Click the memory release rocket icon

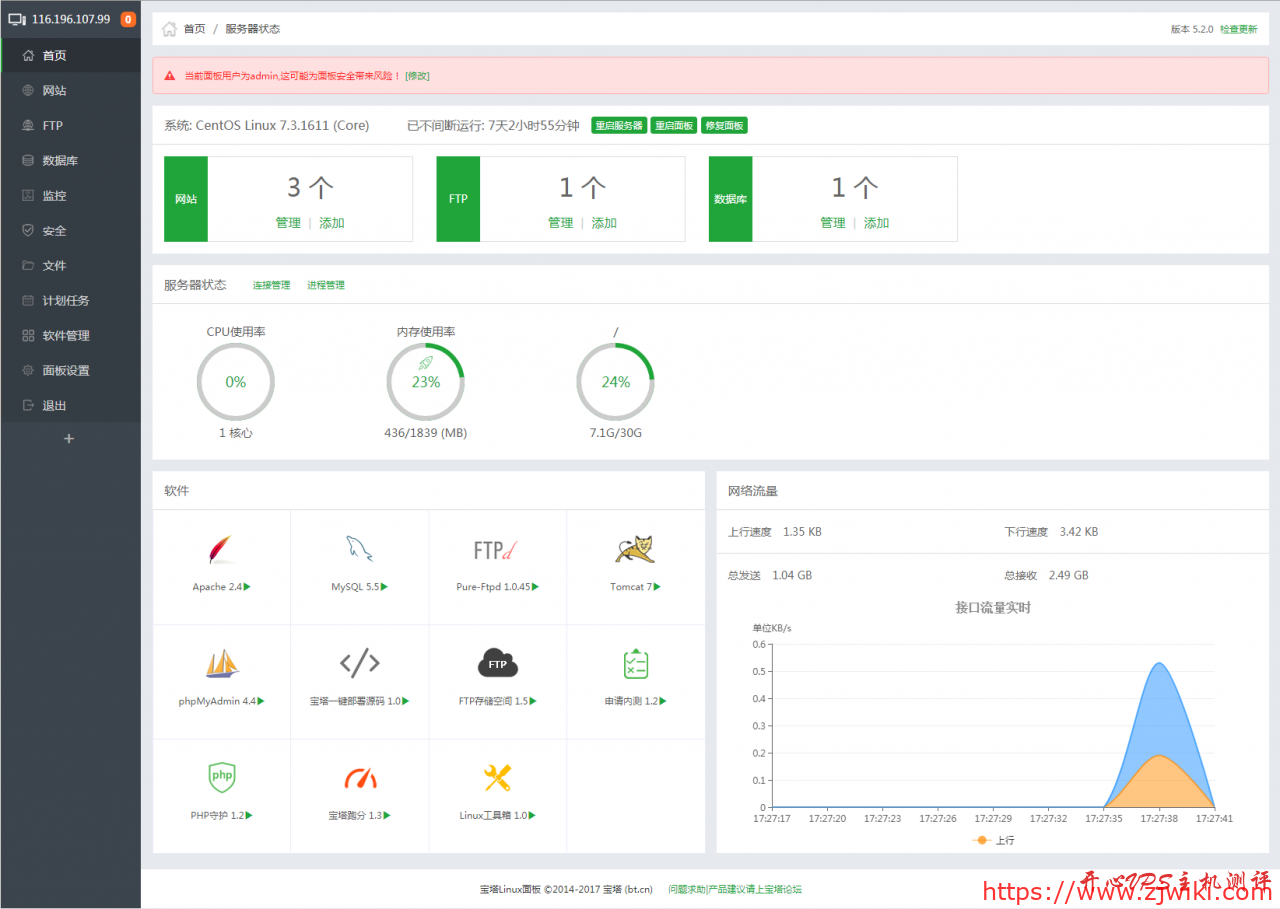[x=425, y=363]
